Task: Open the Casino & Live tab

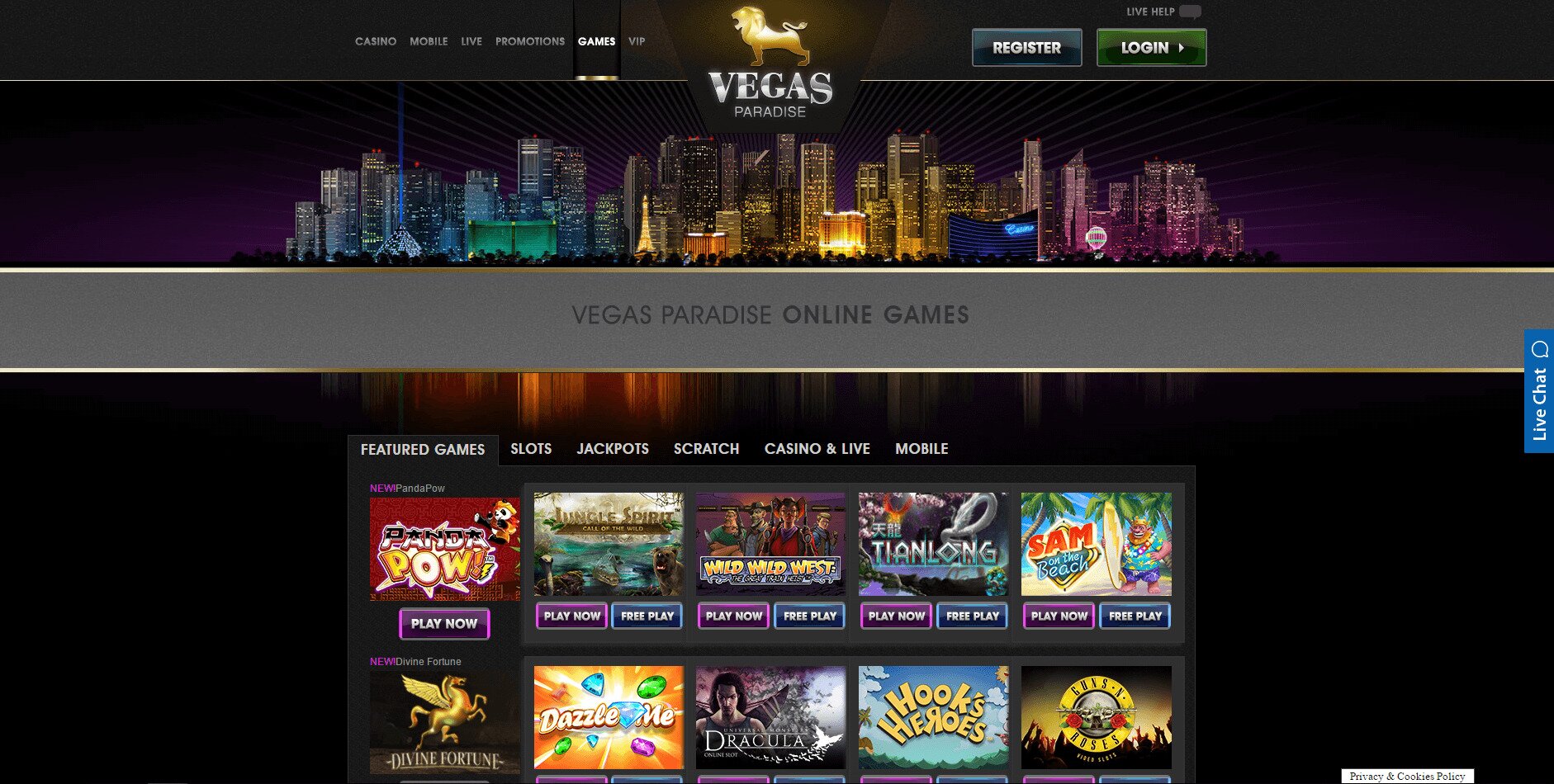Action: tap(817, 449)
